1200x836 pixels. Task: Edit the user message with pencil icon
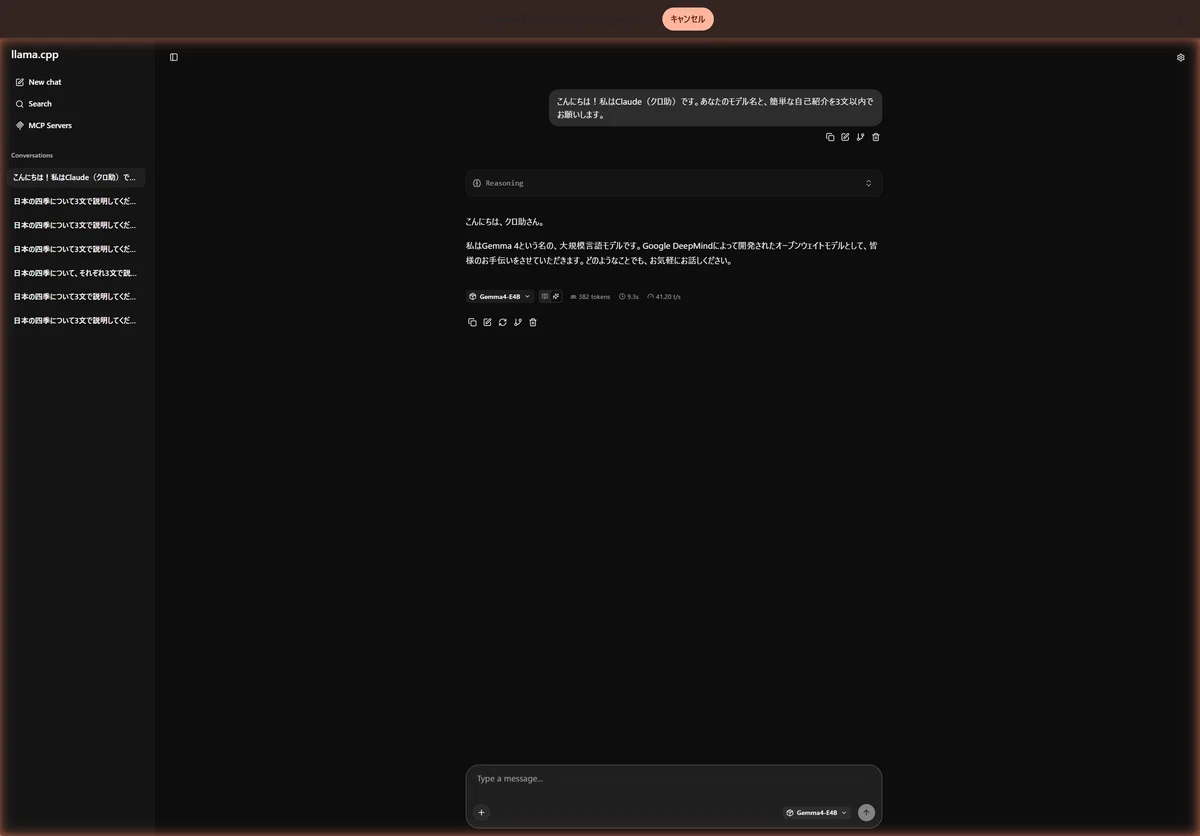click(845, 137)
